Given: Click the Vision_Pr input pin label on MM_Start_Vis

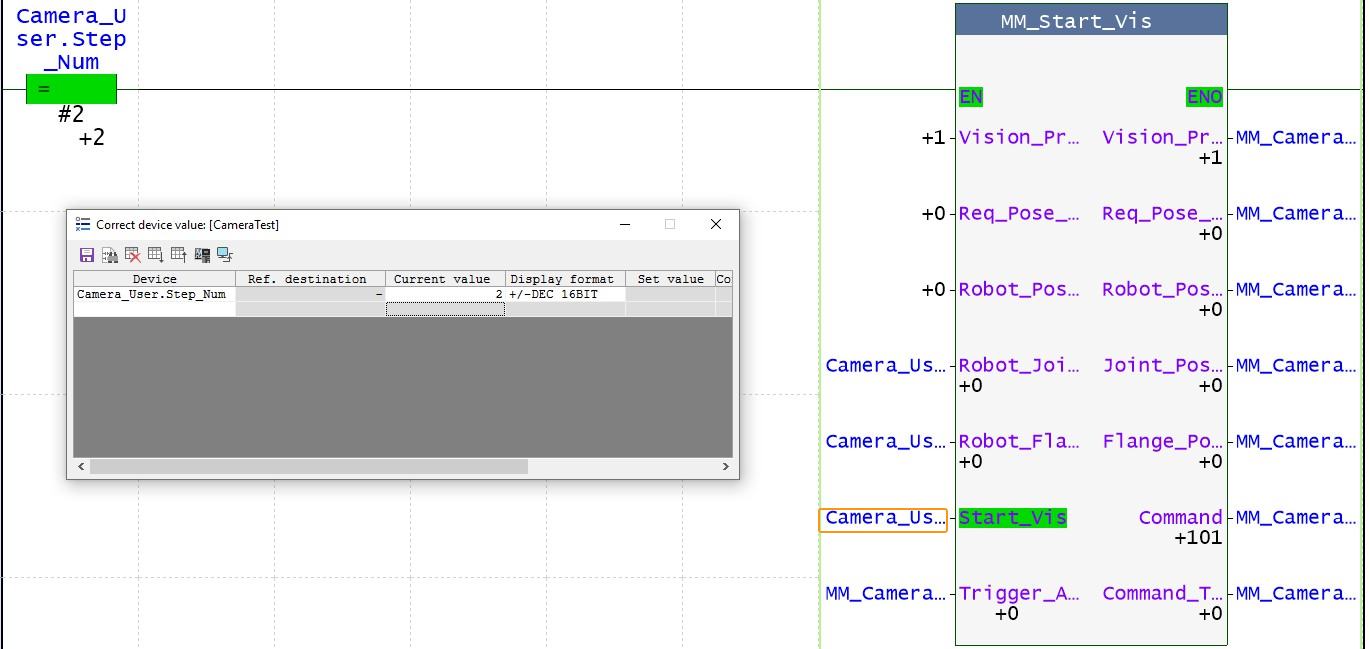Looking at the screenshot, I should pyautogui.click(x=1019, y=137).
